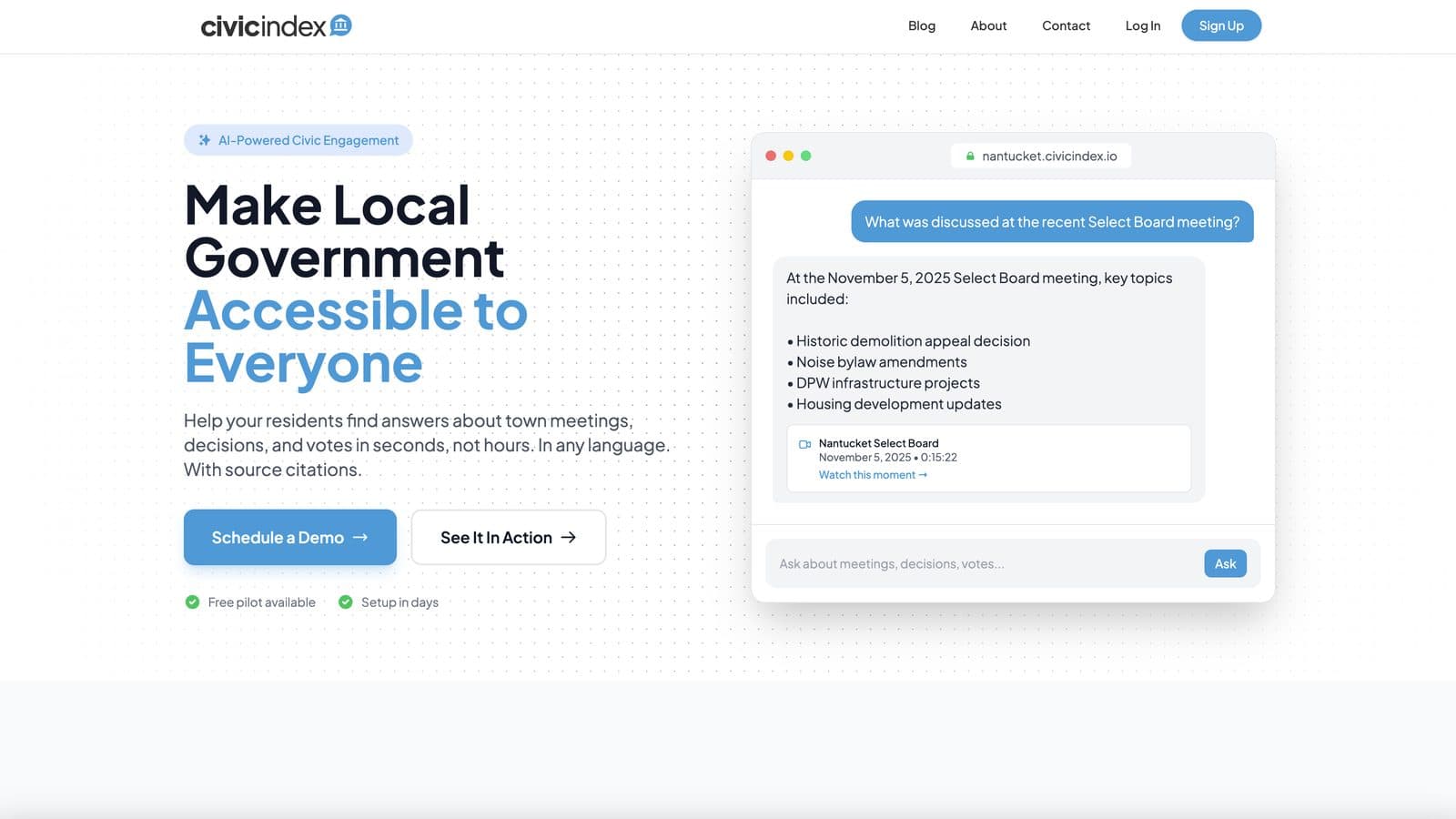This screenshot has height=819, width=1456.
Task: Click Schedule a Demo button
Action: [x=290, y=537]
